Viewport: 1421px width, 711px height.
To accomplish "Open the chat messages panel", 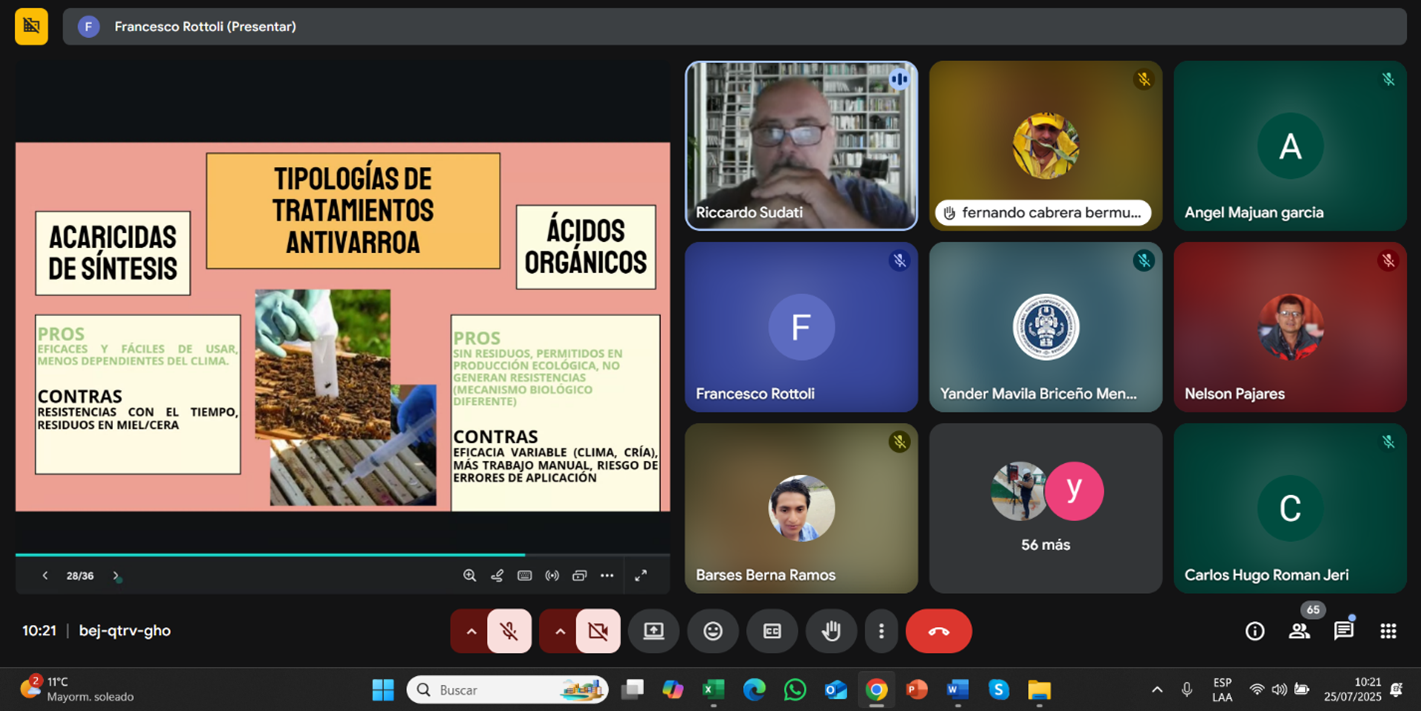I will tap(1343, 631).
